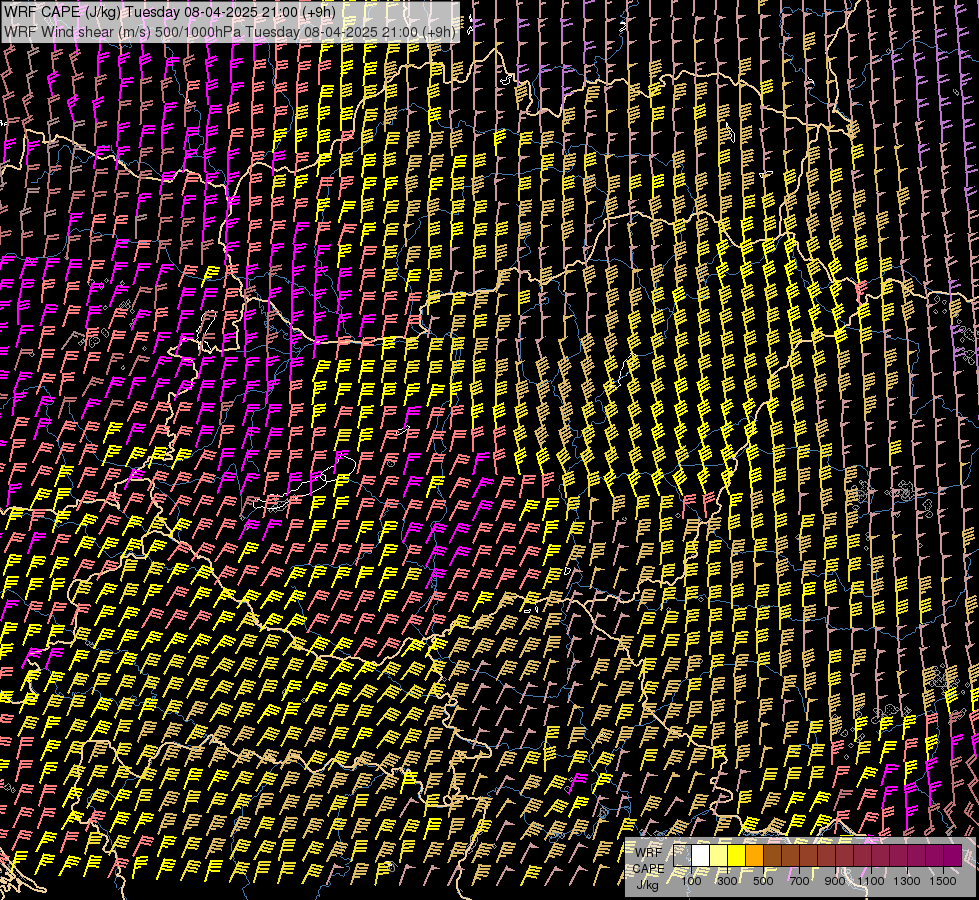Click the legend value 1100

(871, 881)
